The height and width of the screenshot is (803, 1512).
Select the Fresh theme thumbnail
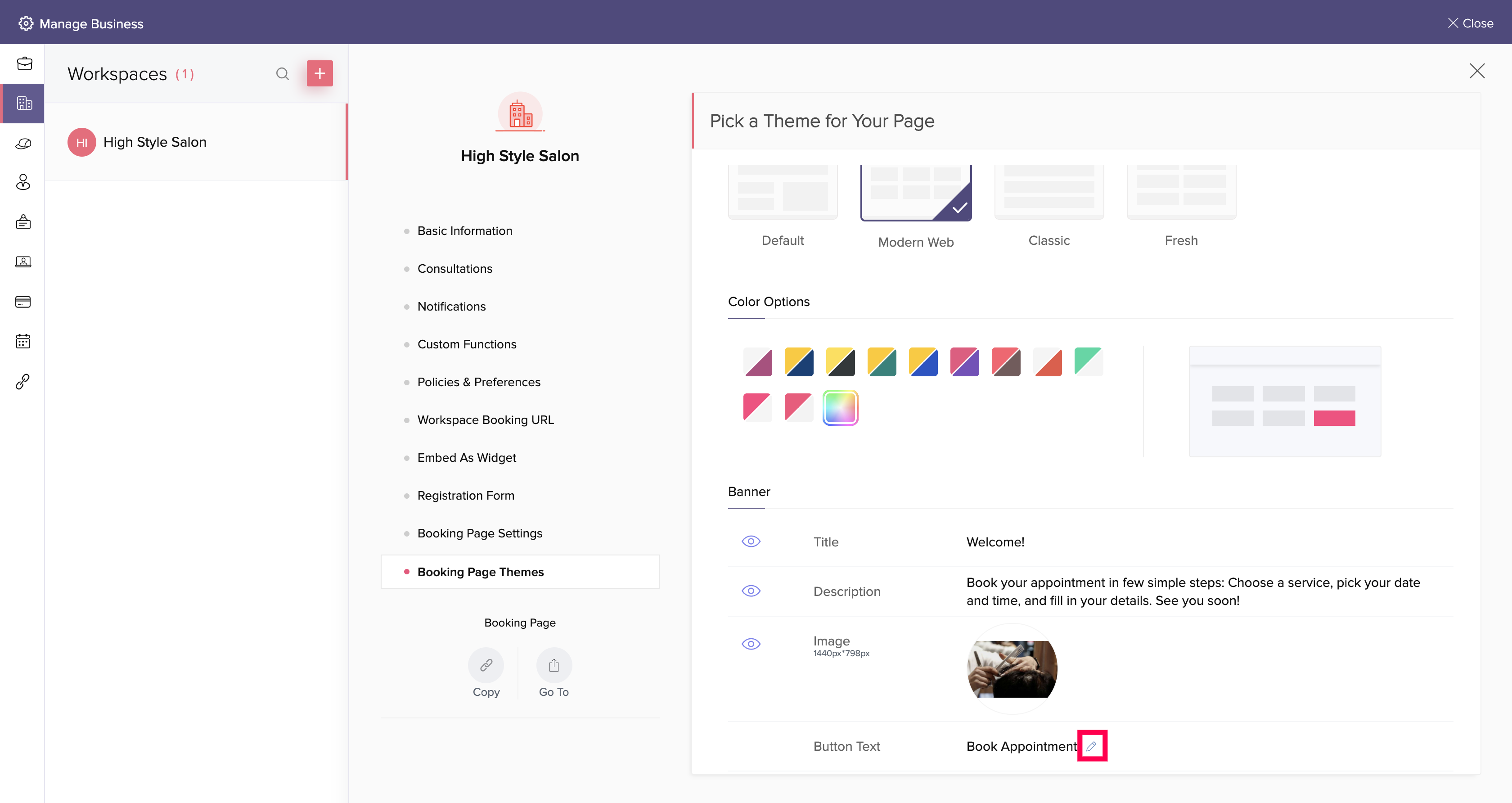click(x=1180, y=191)
